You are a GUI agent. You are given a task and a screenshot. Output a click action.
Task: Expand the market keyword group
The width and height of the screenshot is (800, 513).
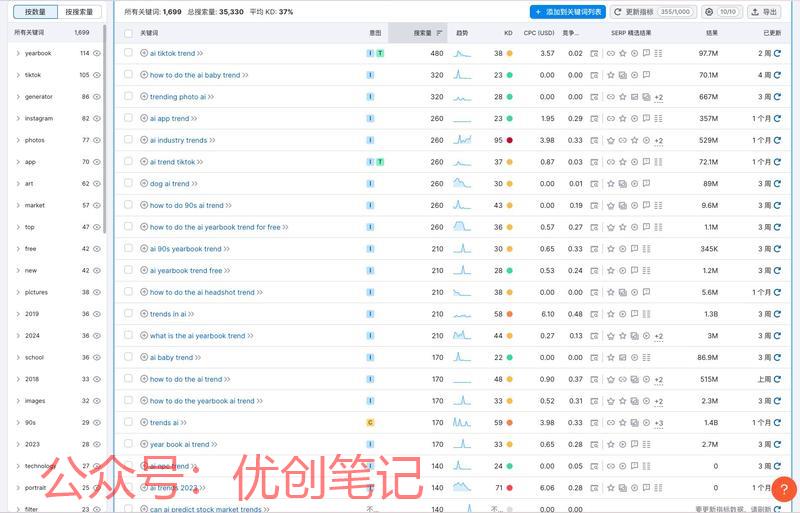tap(18, 205)
